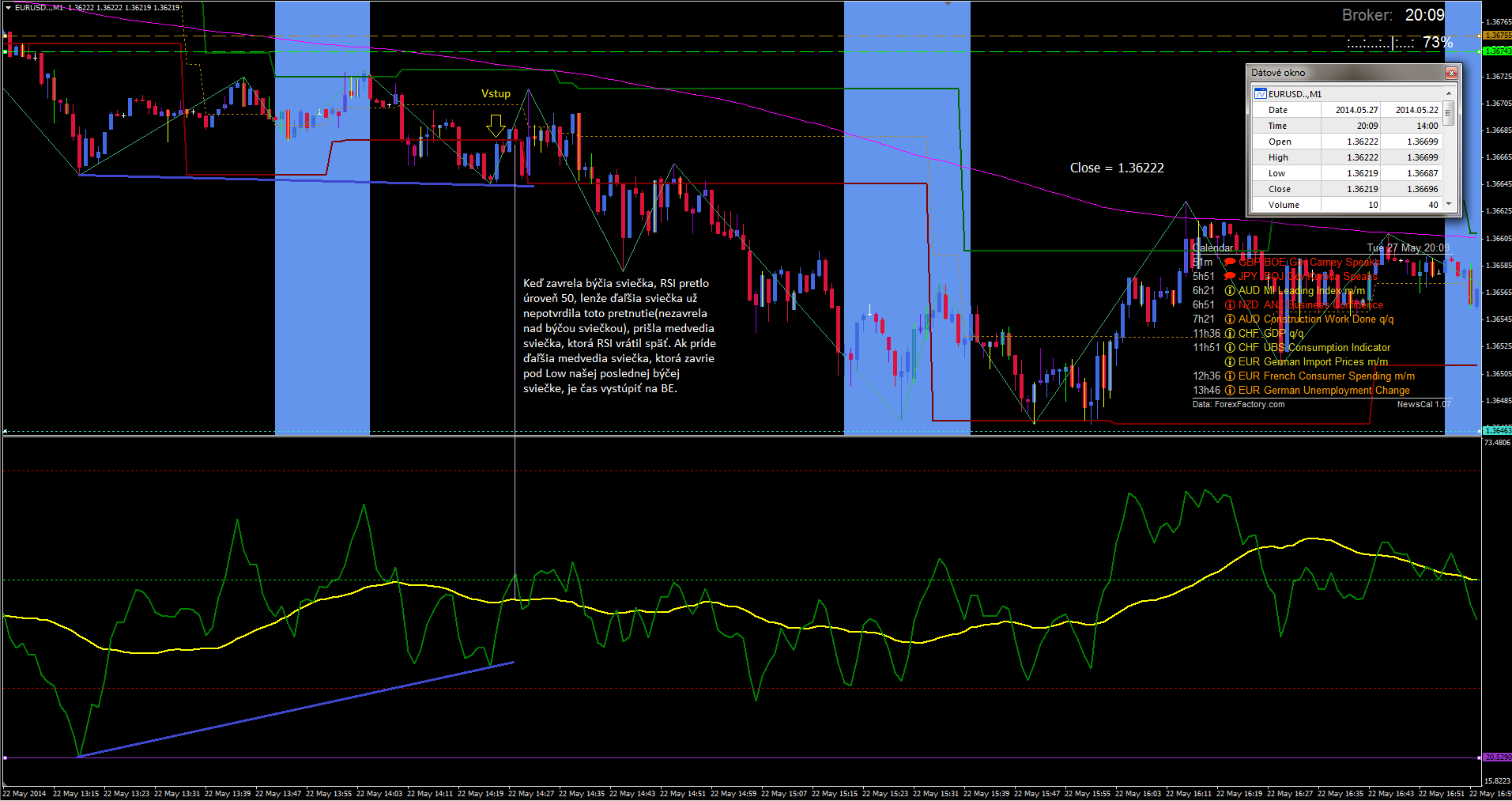Image resolution: width=1512 pixels, height=801 pixels.
Task: Select the blue RSI divergence trendline
Action: 296,709
